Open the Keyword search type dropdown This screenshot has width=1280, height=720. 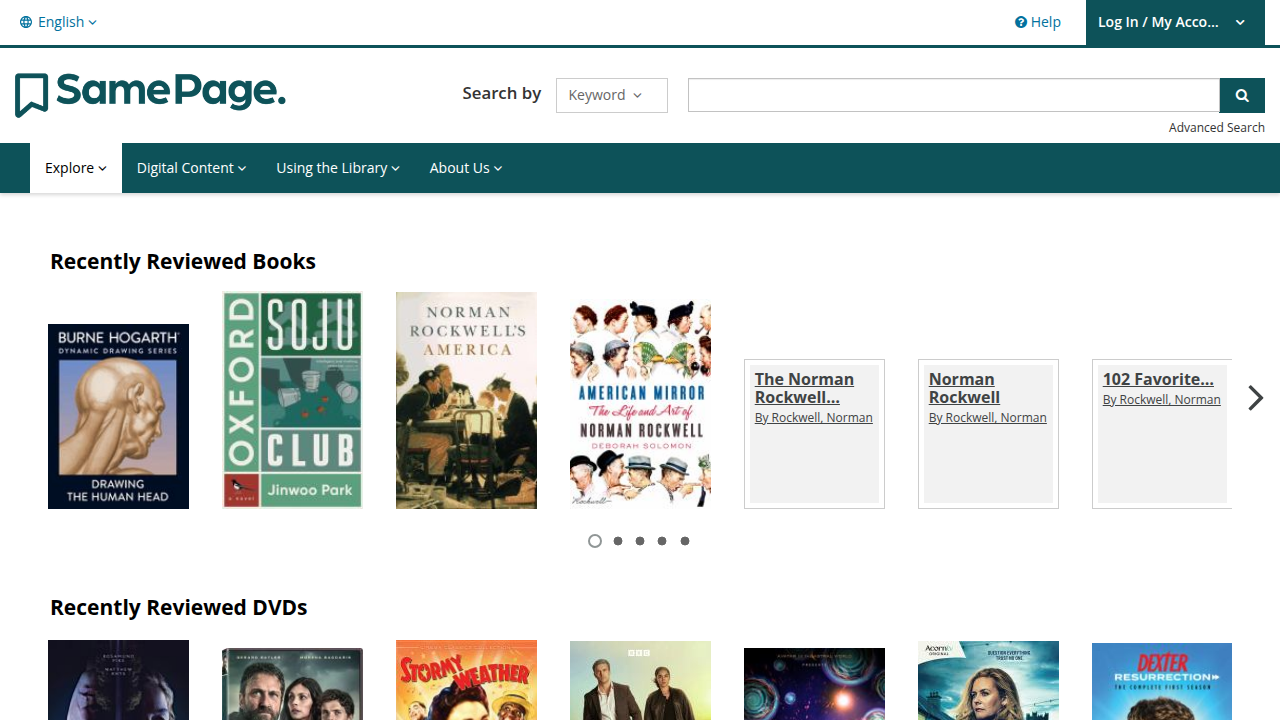tap(612, 95)
